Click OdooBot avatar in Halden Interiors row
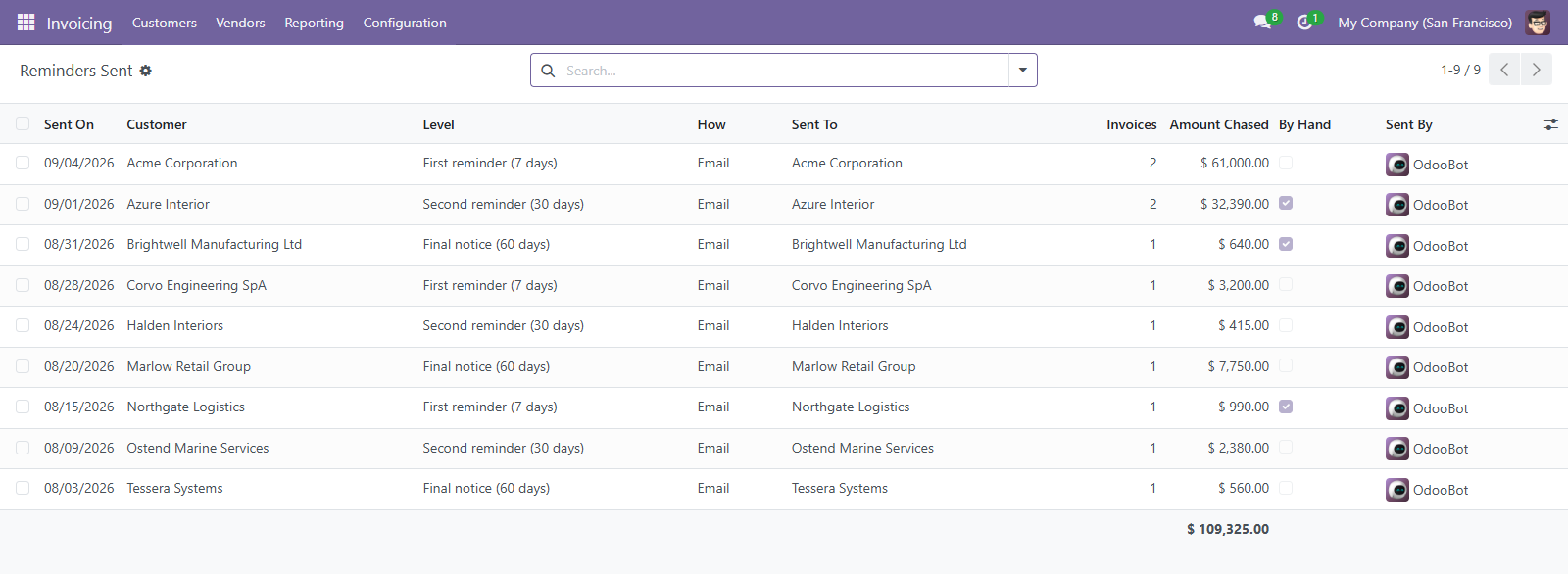Viewport: 1568px width, 574px height. pos(1397,327)
